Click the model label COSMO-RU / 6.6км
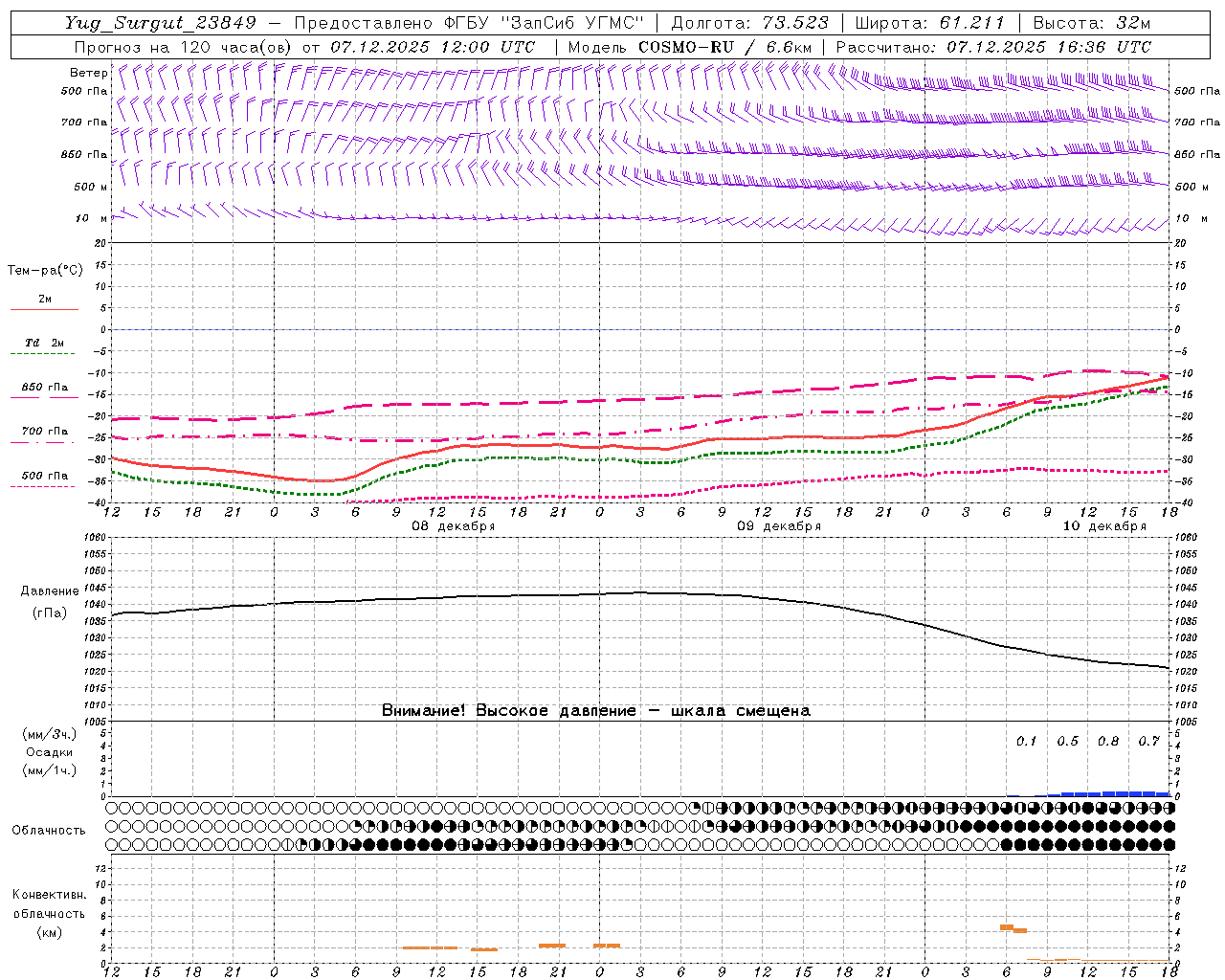Viewport: 1225px width, 980px height. coord(725,47)
